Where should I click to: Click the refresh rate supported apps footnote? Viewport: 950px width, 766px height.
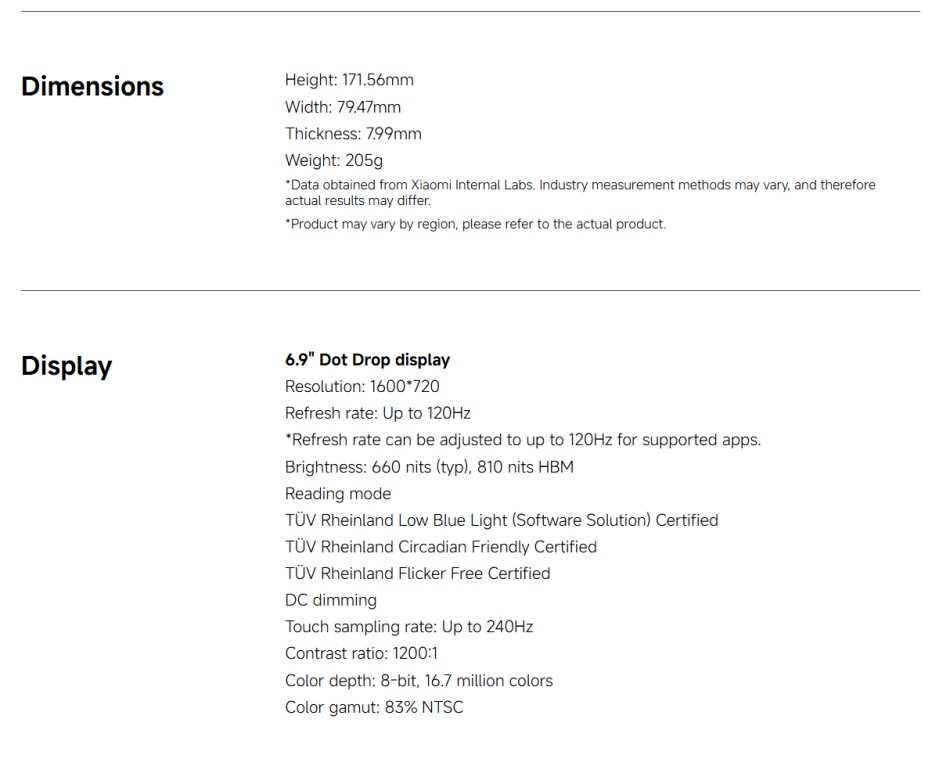(522, 440)
